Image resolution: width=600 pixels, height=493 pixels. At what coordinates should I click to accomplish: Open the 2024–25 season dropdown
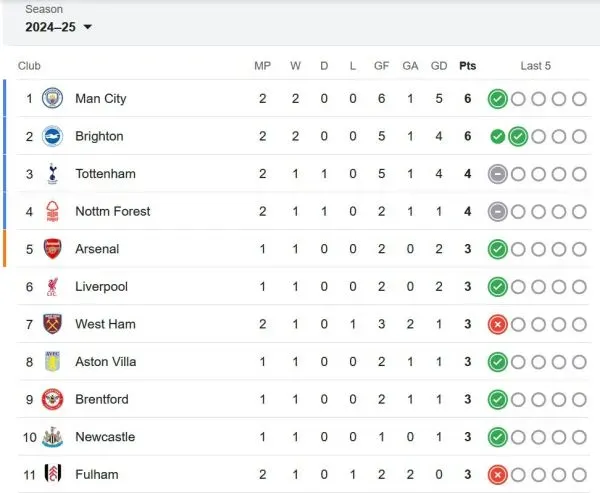tap(59, 27)
